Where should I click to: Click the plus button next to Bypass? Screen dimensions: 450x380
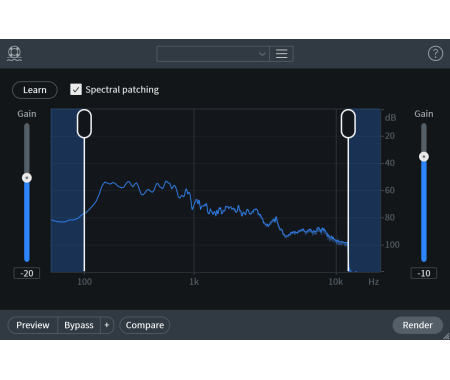pos(107,325)
